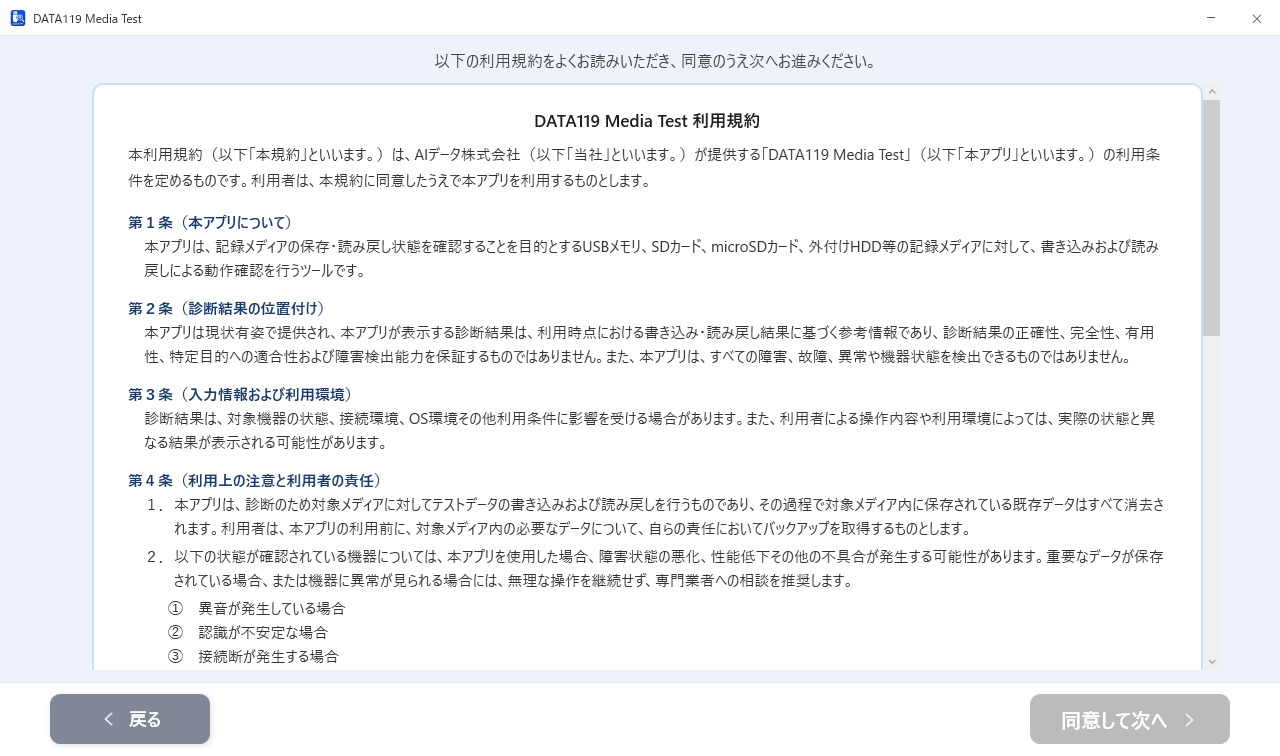The image size is (1280, 756).
Task: Click the 同意して次へ button
Action: pyautogui.click(x=1130, y=719)
